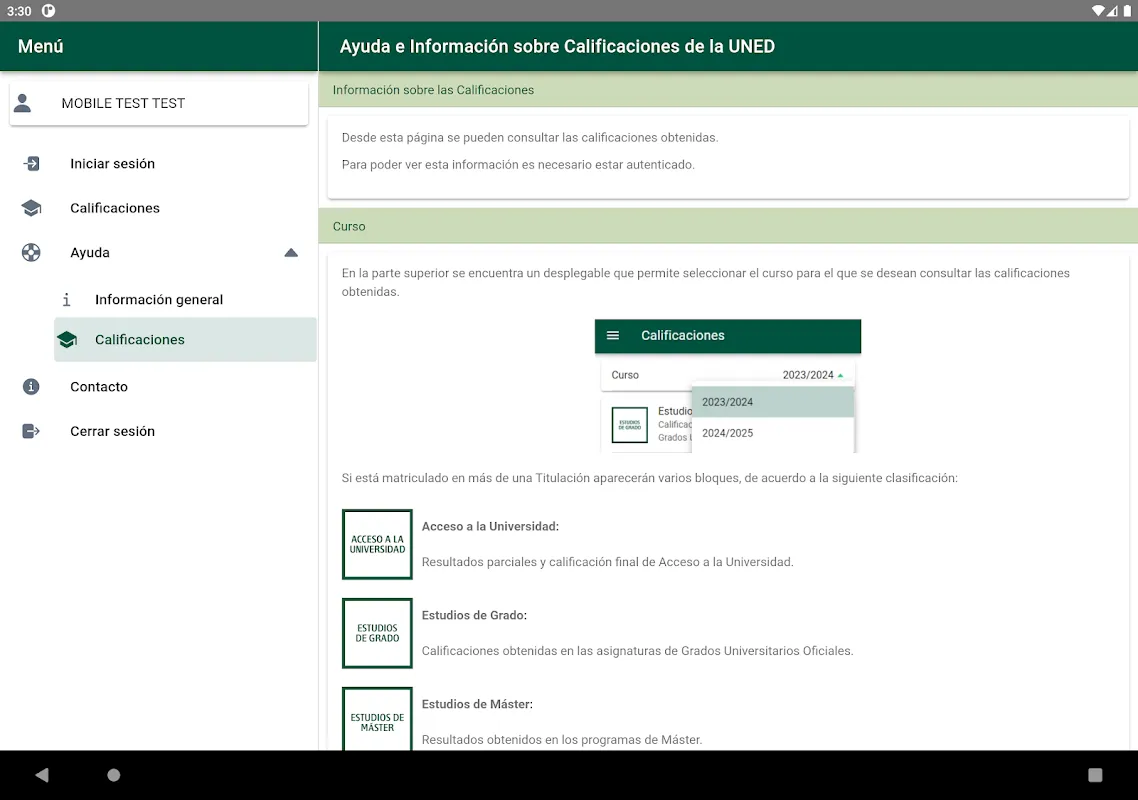Click the page title about Calificaciones de la UNED
This screenshot has width=1138, height=800.
[x=557, y=46]
